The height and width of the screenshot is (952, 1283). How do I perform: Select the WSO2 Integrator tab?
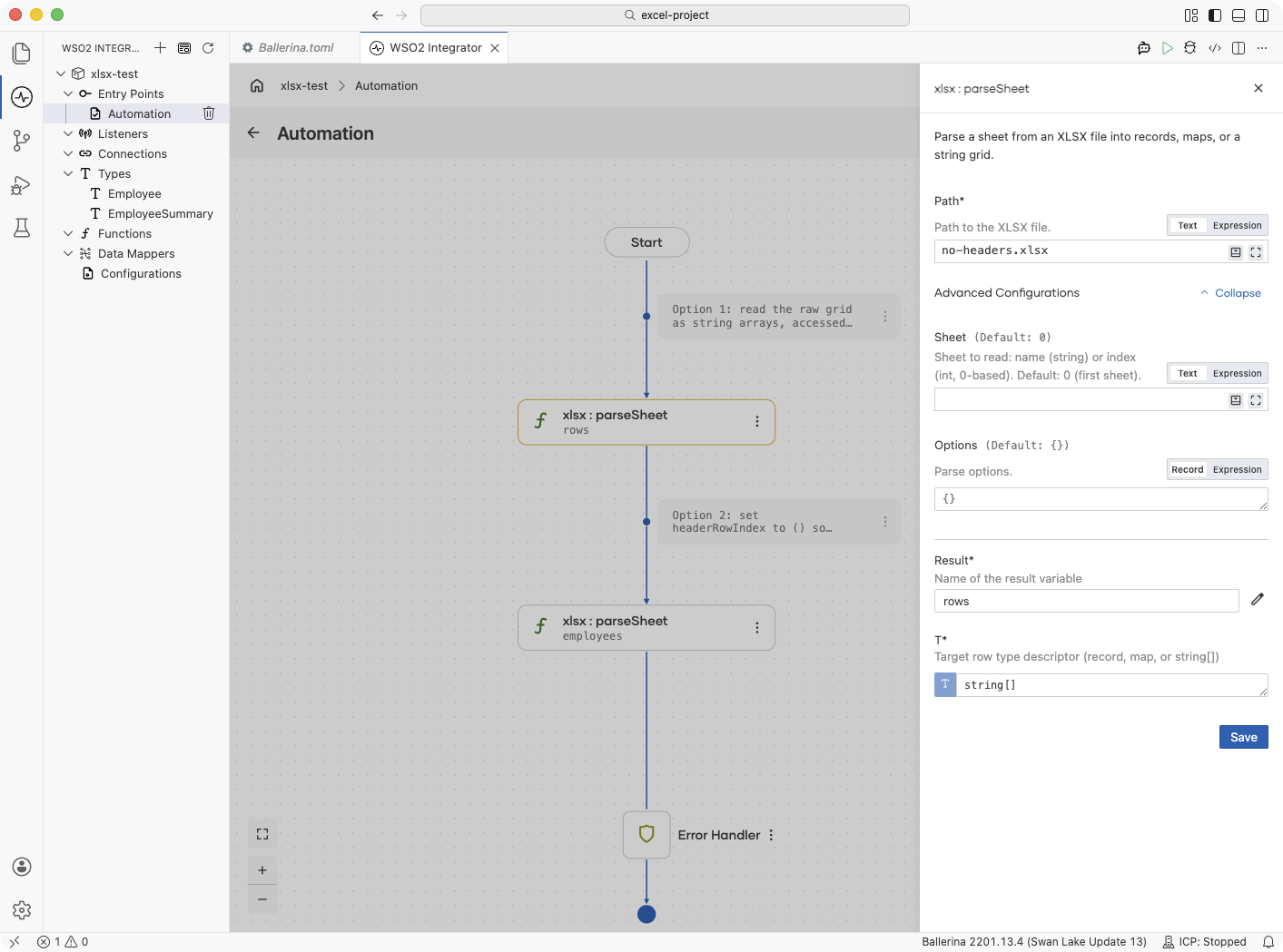click(x=435, y=48)
